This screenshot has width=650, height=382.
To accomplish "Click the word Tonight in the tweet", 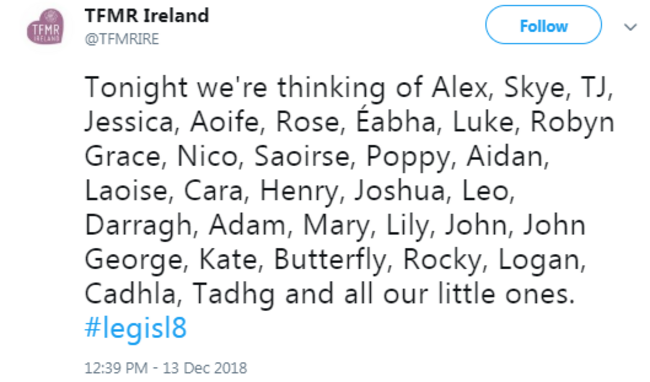I will pyautogui.click(x=136, y=89).
